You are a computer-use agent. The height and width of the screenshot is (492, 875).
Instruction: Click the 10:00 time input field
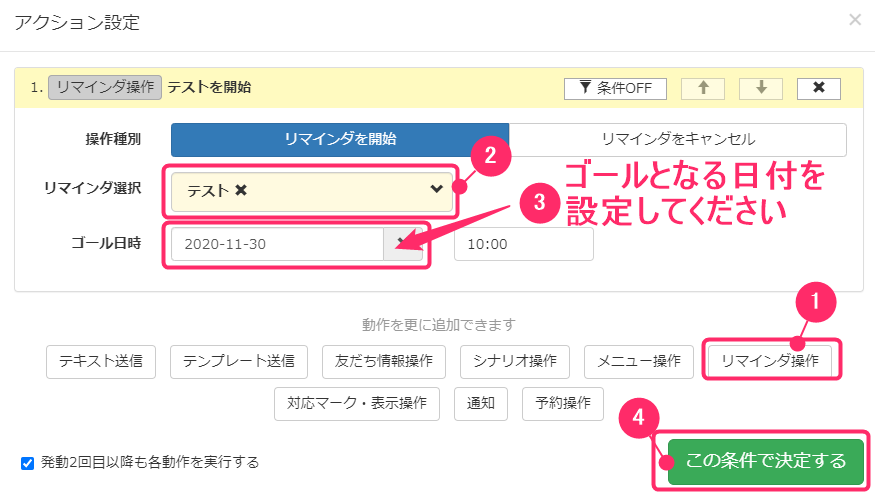click(523, 244)
